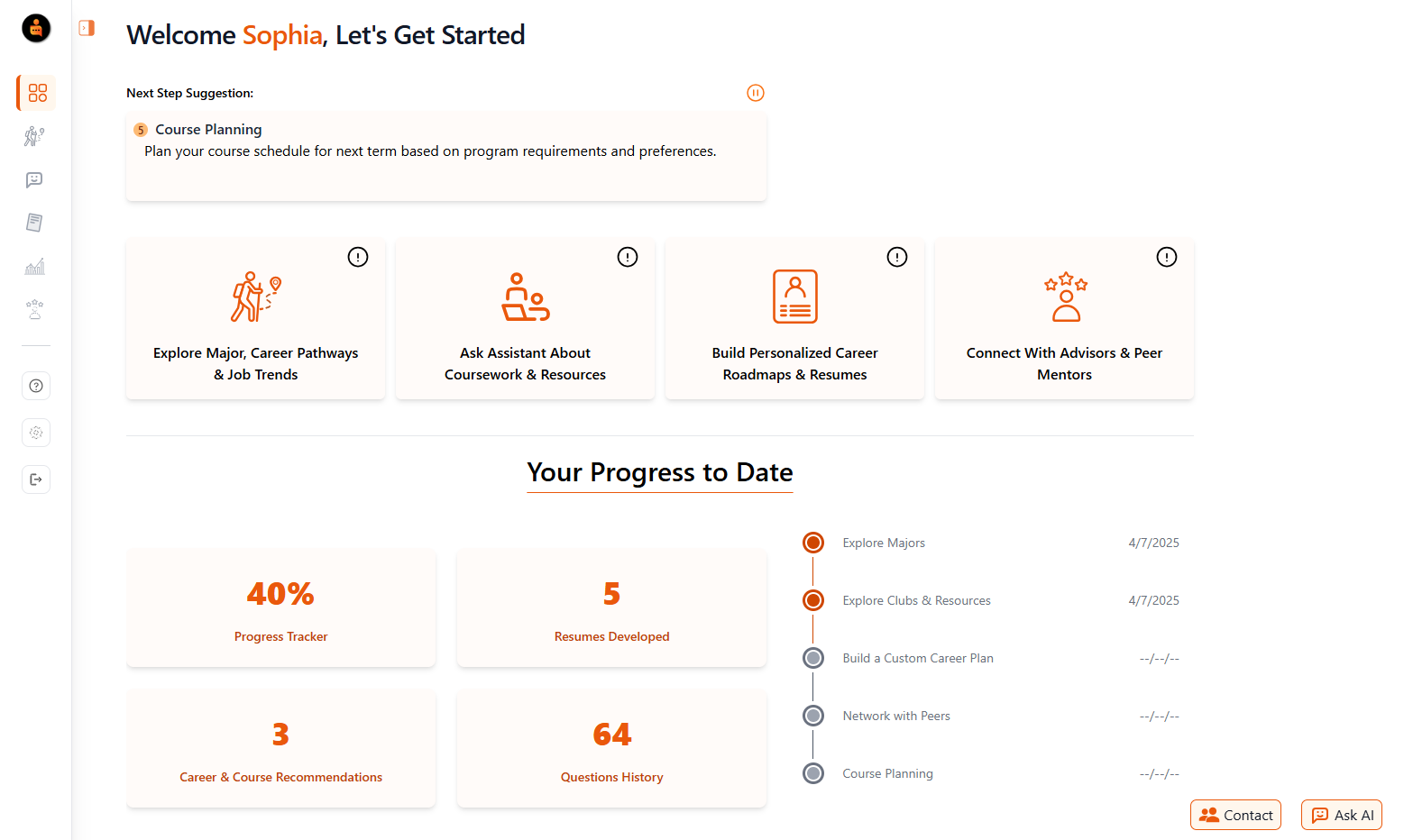Click the logout icon in sidebar
The image size is (1404, 840).
36,479
